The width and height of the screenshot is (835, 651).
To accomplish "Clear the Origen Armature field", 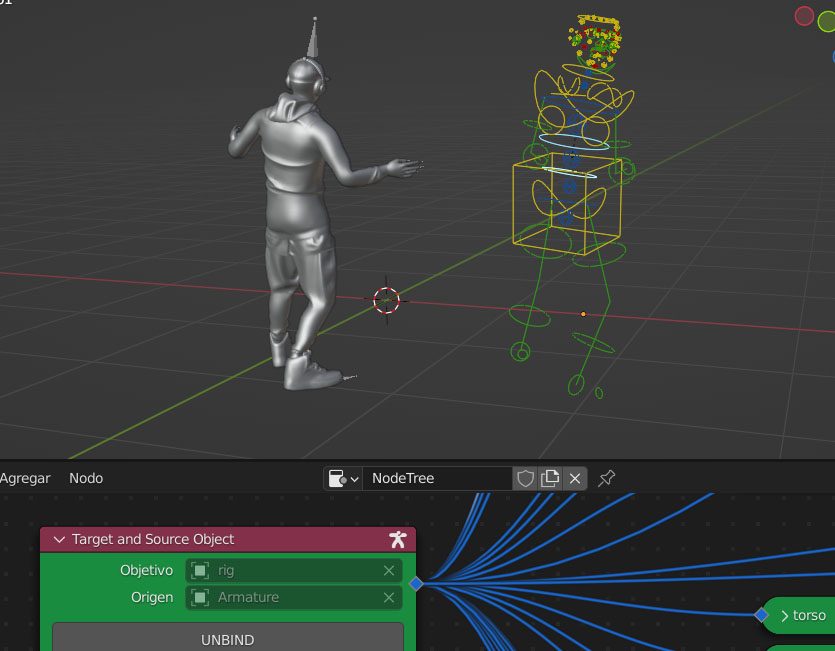I will click(389, 598).
